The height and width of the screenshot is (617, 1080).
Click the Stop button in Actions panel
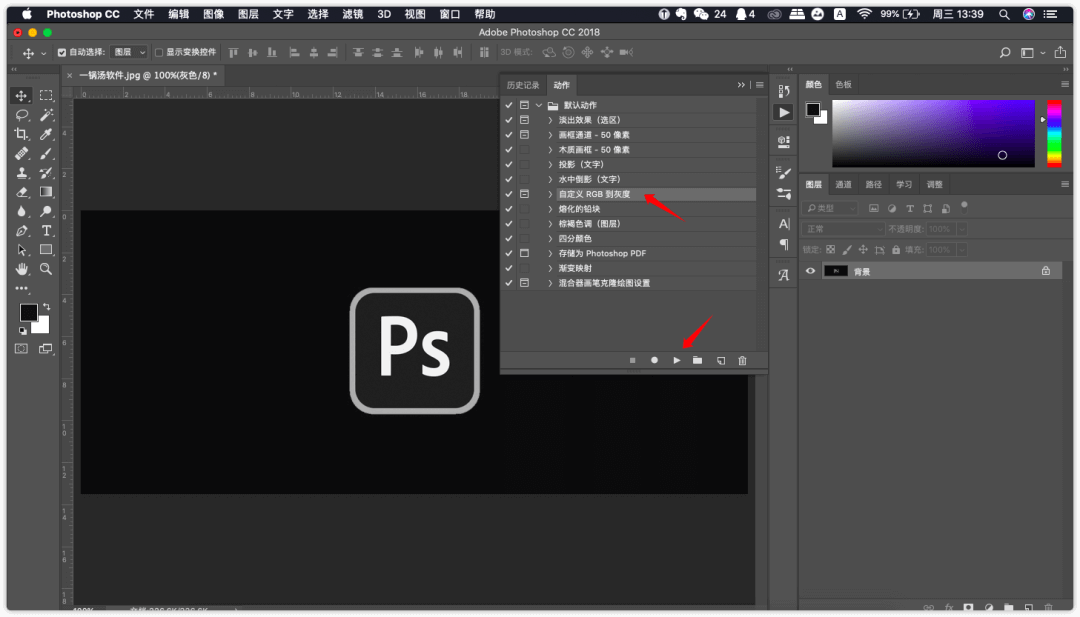[x=632, y=360]
